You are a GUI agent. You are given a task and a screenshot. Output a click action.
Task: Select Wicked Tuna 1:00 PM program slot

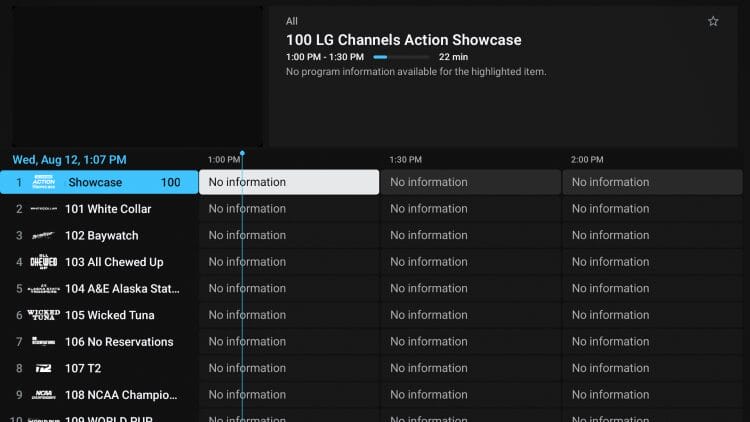[x=289, y=315]
